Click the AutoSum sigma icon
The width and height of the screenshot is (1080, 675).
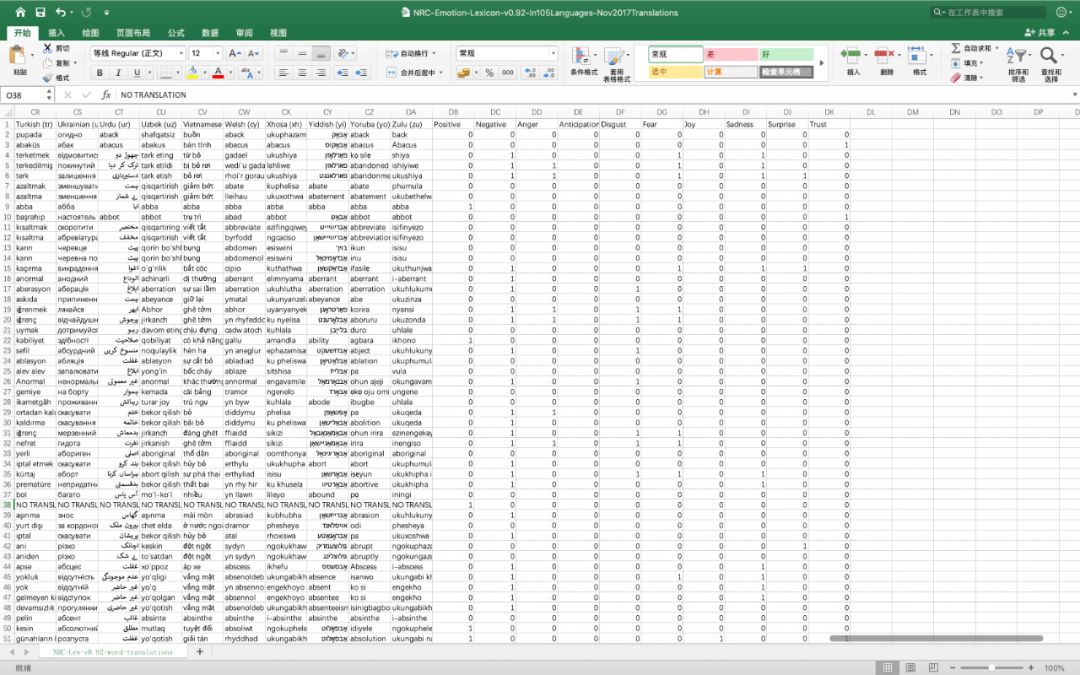[956, 48]
